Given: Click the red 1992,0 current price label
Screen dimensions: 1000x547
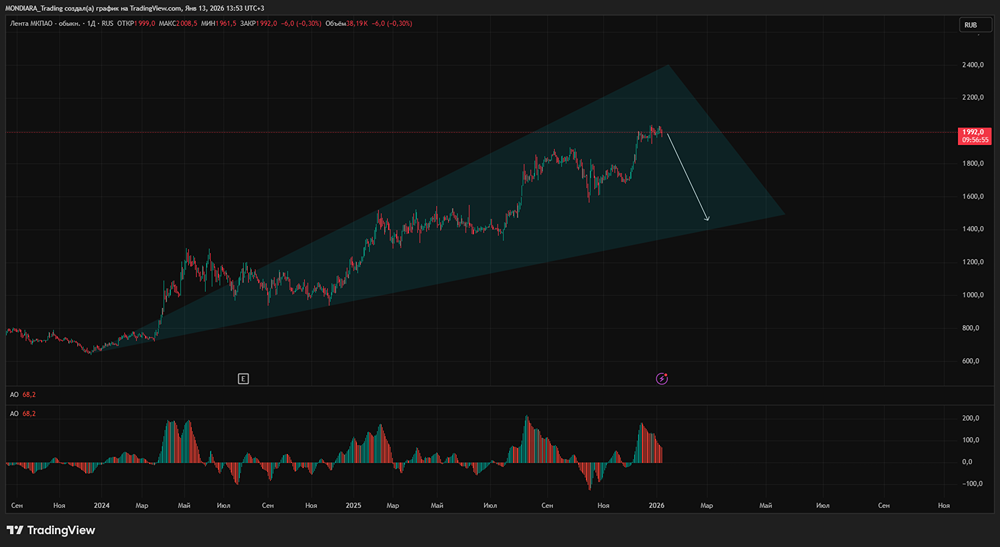Looking at the screenshot, I should pos(974,136).
